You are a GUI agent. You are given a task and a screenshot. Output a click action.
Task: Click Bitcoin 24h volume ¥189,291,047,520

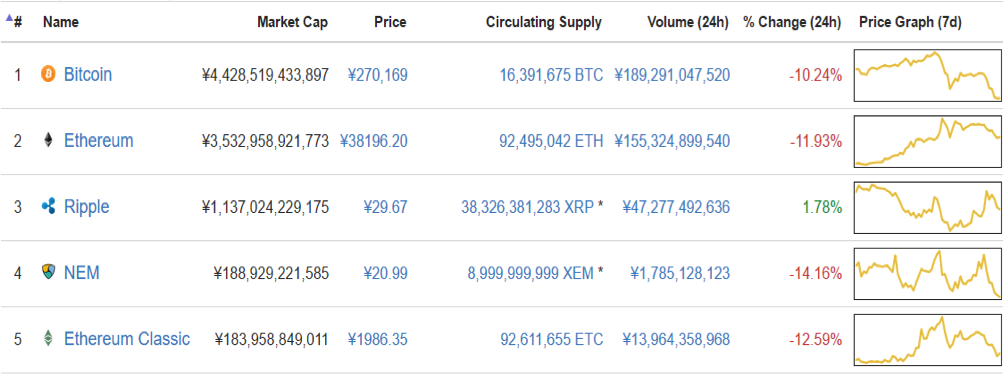(x=672, y=76)
